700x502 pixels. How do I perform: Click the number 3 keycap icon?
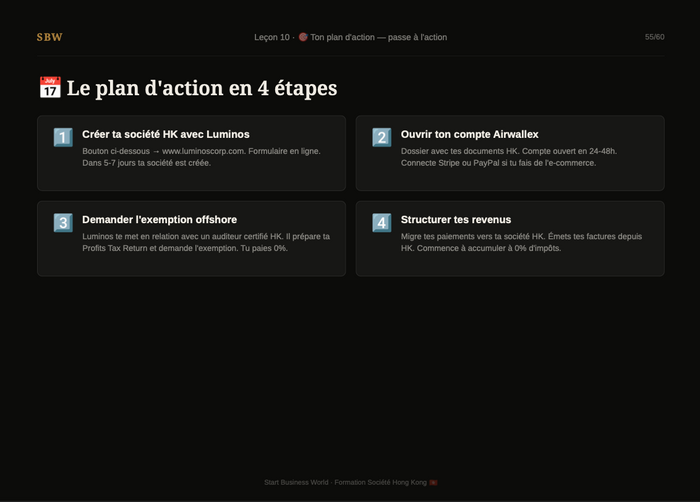pos(63,222)
